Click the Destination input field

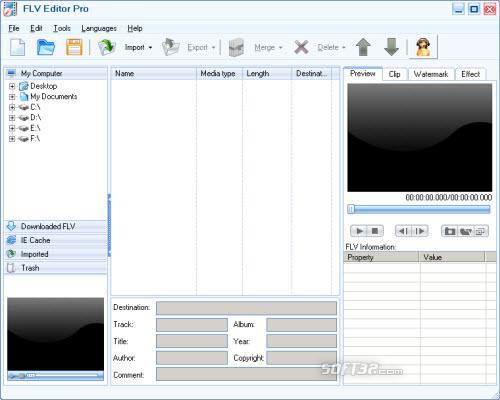tap(246, 308)
